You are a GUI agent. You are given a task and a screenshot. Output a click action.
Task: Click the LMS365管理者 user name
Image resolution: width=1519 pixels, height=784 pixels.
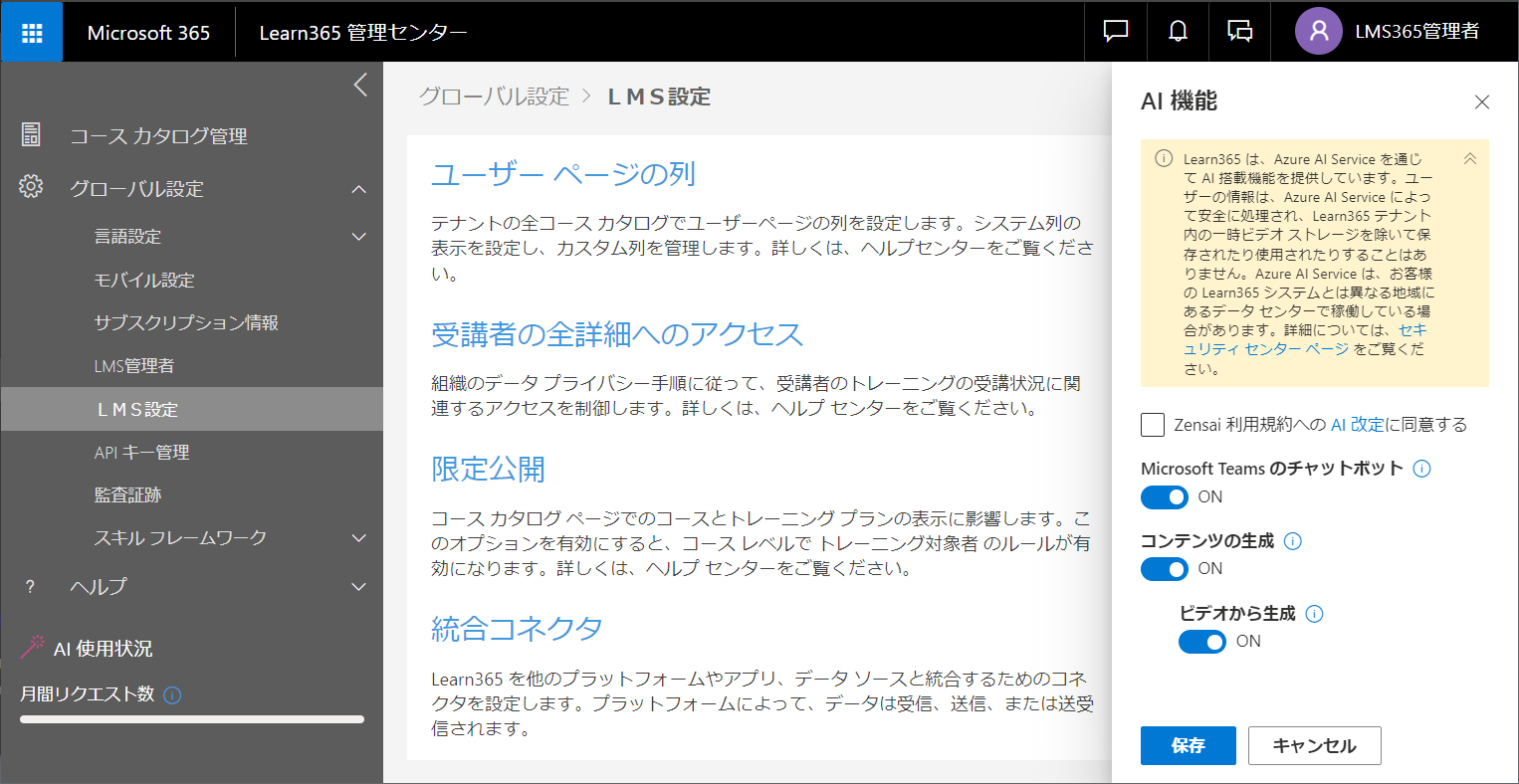click(x=1417, y=32)
